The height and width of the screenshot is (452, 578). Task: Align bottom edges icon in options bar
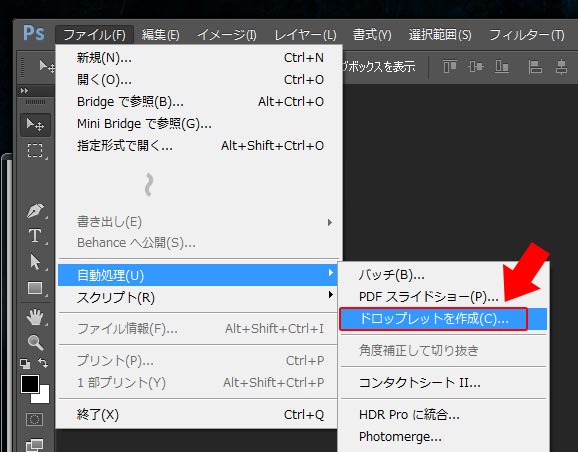(x=502, y=67)
